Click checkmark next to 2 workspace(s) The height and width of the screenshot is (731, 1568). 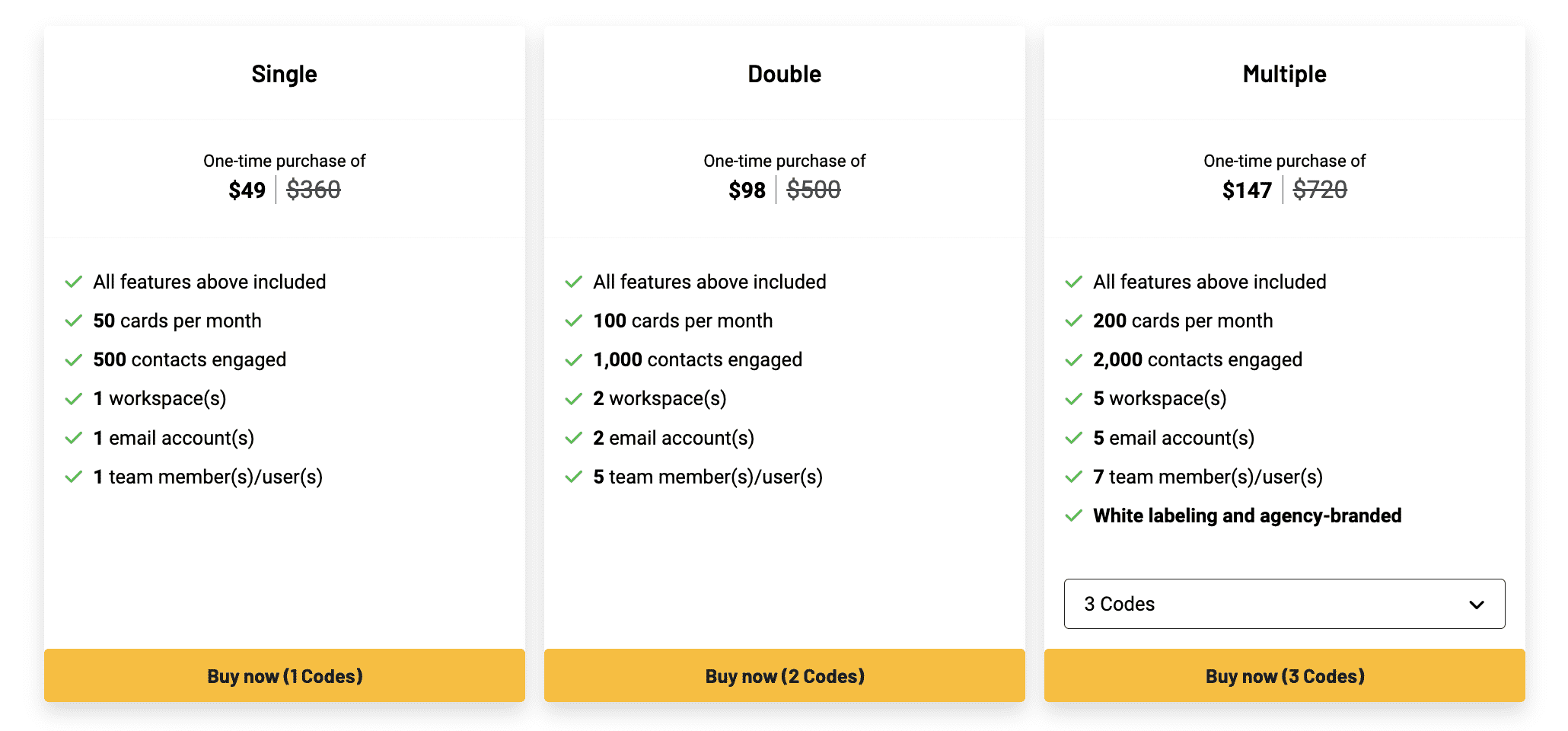click(574, 399)
